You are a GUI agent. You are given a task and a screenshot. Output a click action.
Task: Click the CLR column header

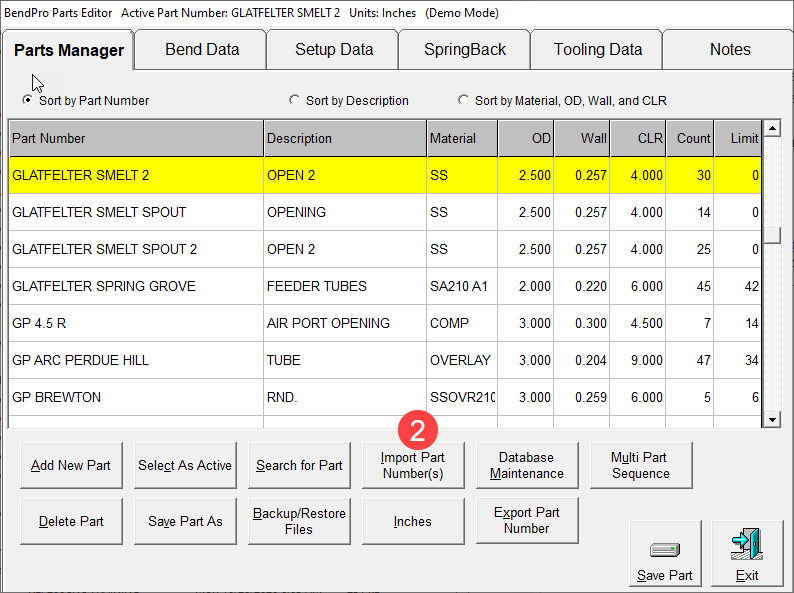[638, 138]
